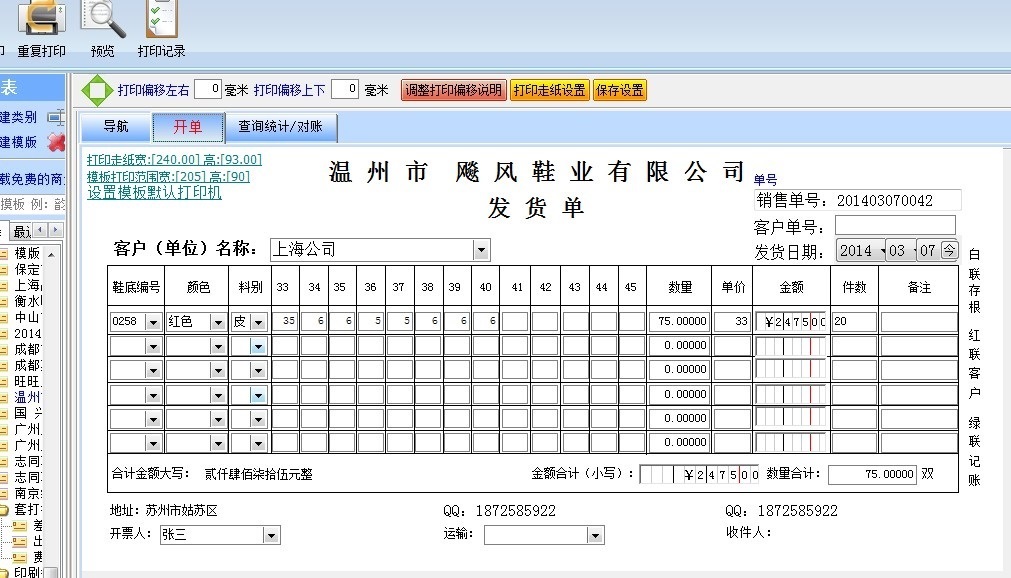
Task: Click the 模板 search box in left panel
Action: [x=32, y=204]
